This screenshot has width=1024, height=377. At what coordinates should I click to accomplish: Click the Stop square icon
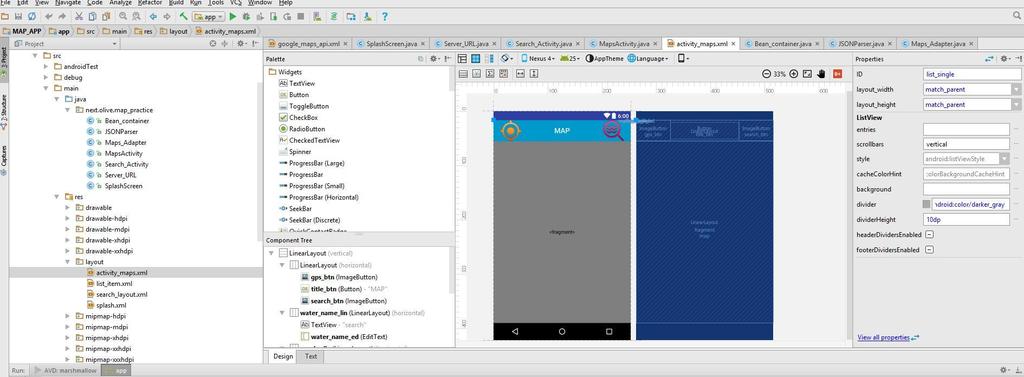(x=300, y=16)
